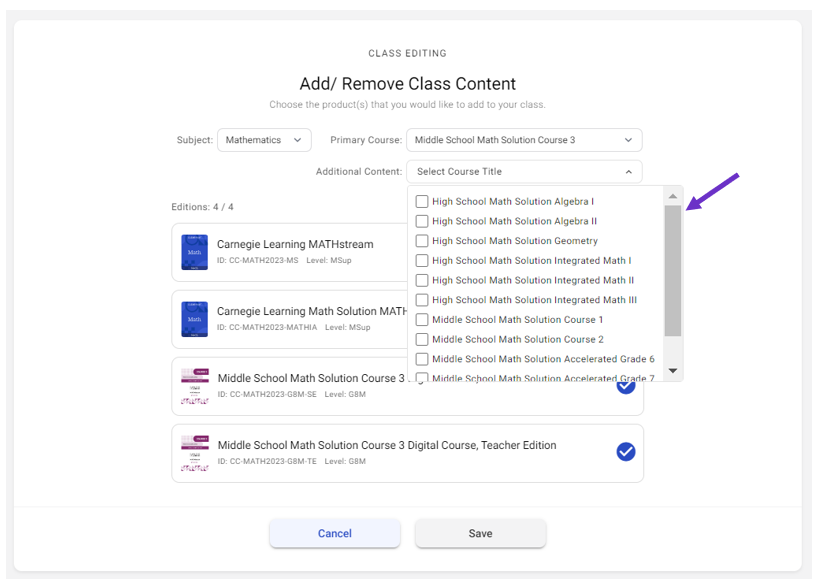Click the Save button
819x587 pixels.
tap(481, 533)
